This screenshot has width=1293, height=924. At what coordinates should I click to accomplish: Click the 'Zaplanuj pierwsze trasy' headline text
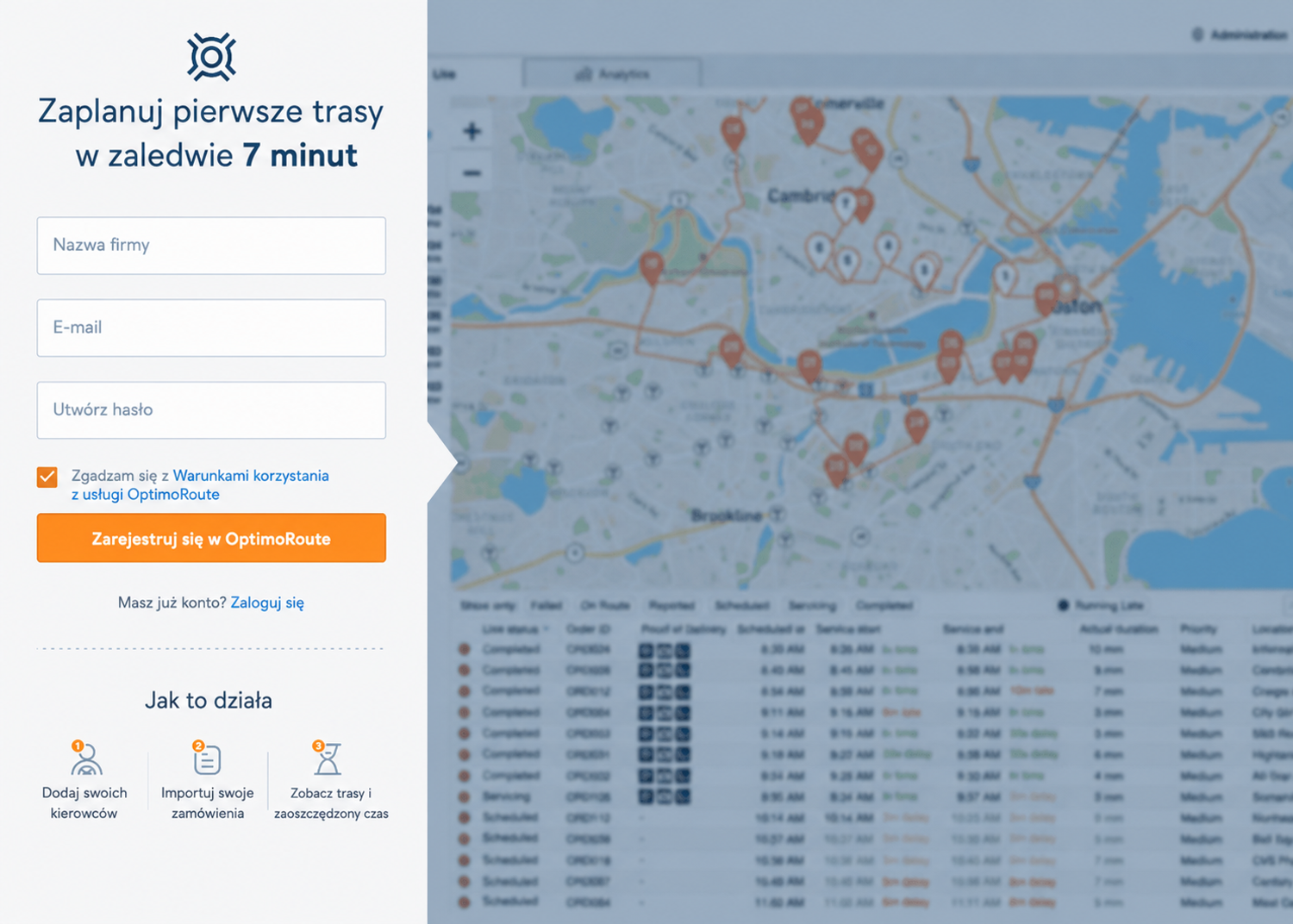pyautogui.click(x=211, y=111)
